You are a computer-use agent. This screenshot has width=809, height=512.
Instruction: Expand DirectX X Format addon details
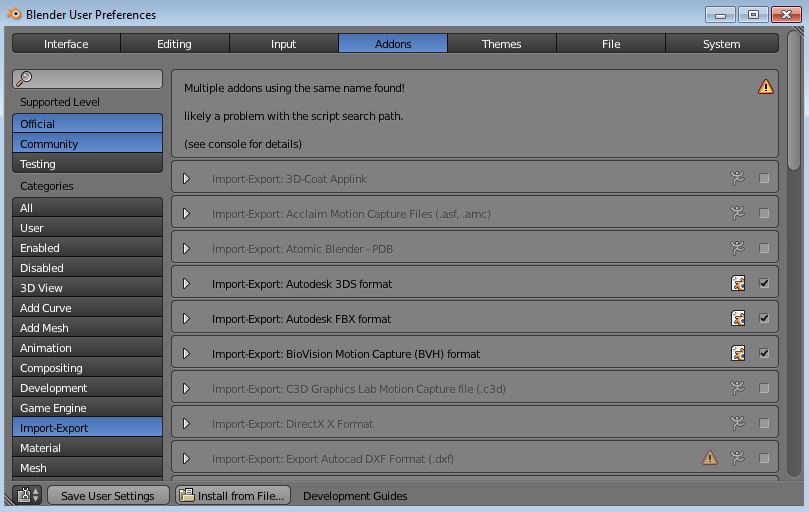pyautogui.click(x=186, y=423)
